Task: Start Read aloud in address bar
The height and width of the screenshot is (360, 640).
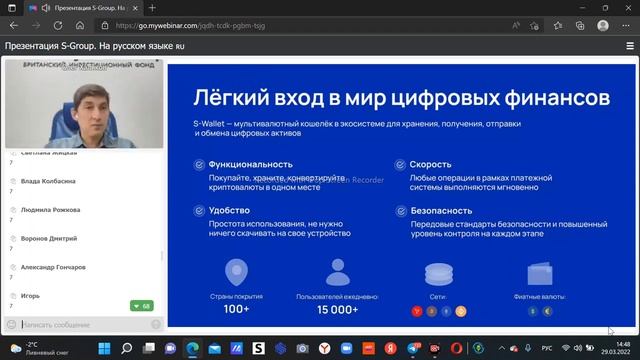Action: 516,26
